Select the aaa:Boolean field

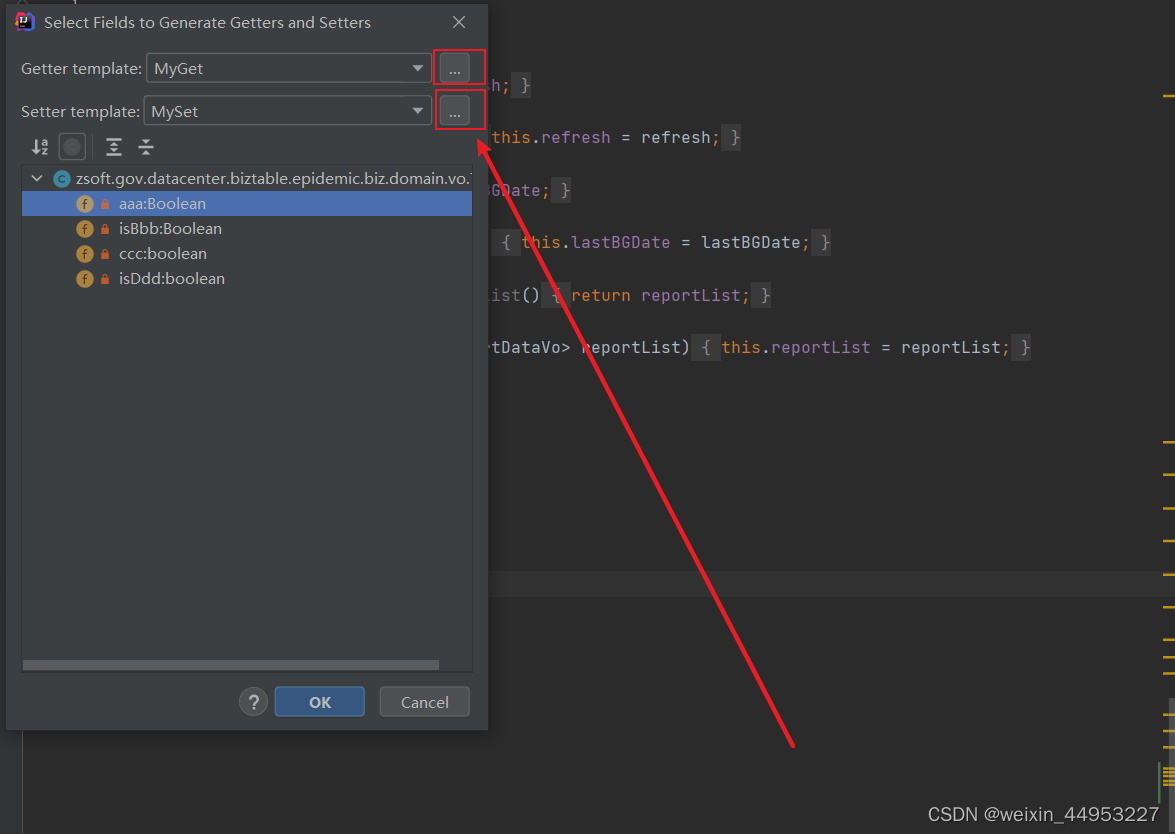coord(247,204)
